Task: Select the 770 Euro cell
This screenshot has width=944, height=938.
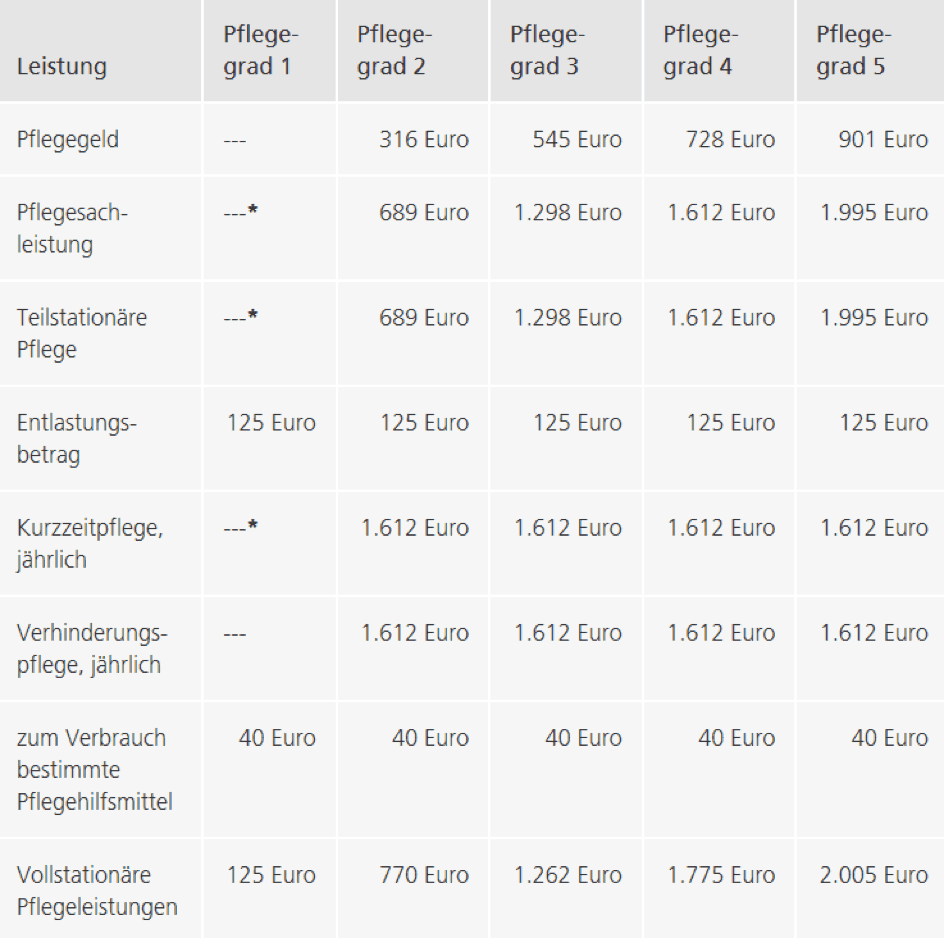Action: tap(424, 875)
